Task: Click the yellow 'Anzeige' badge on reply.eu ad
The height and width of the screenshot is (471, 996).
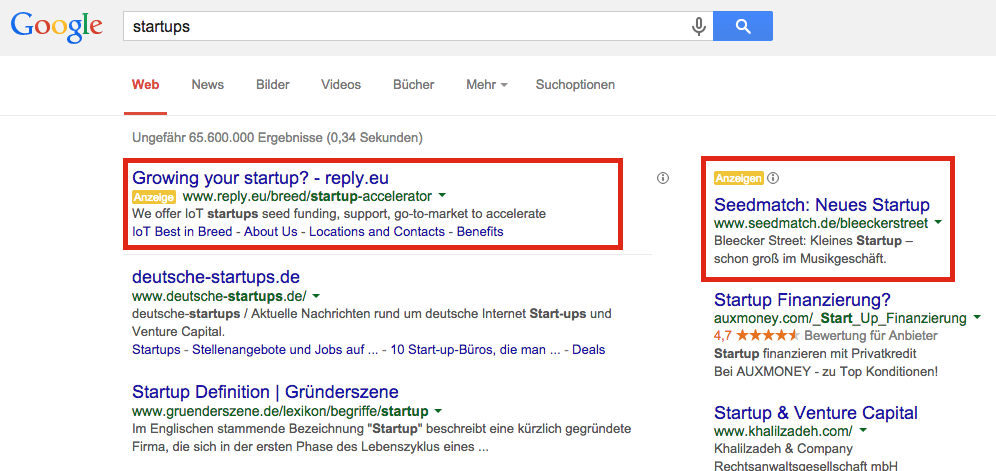Action: click(x=154, y=196)
